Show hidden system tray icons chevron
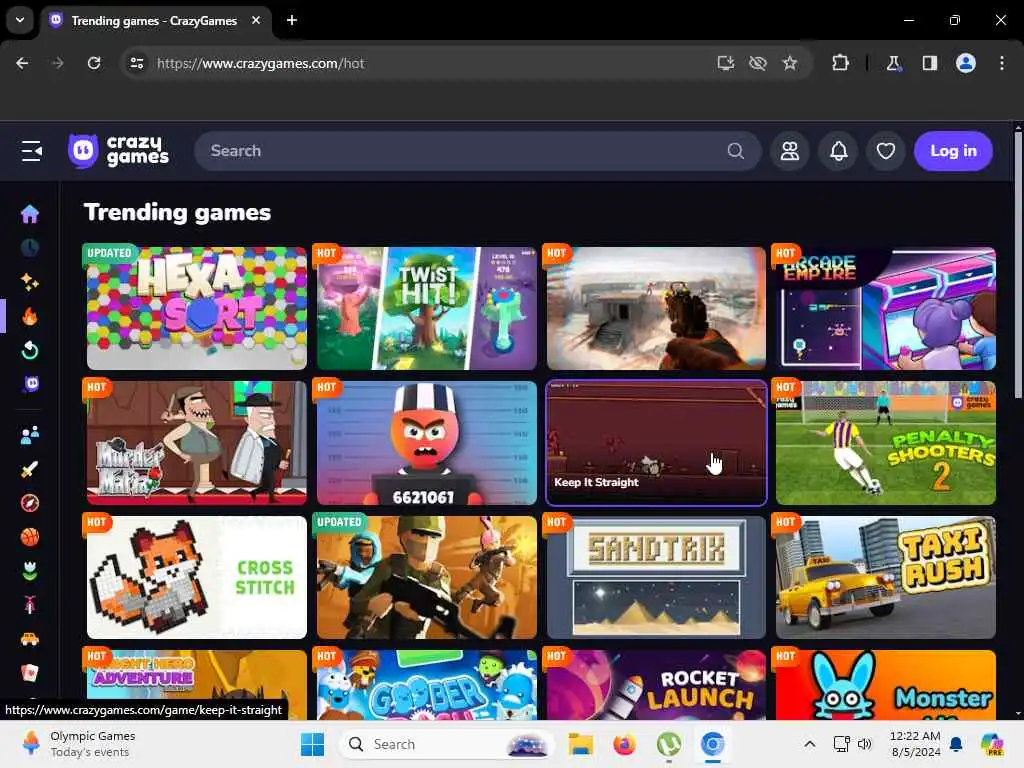Screen dimensions: 1024x768 [809, 744]
